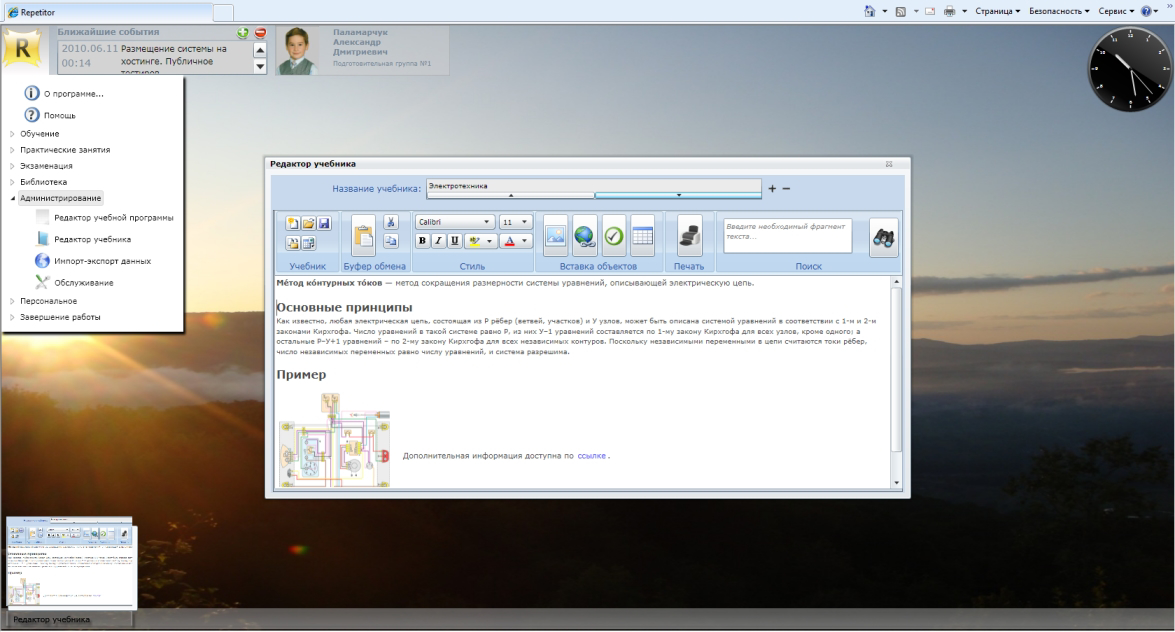Screen dimensions: 1175x632
Task: Open О программе about item
Action: [x=64, y=94]
